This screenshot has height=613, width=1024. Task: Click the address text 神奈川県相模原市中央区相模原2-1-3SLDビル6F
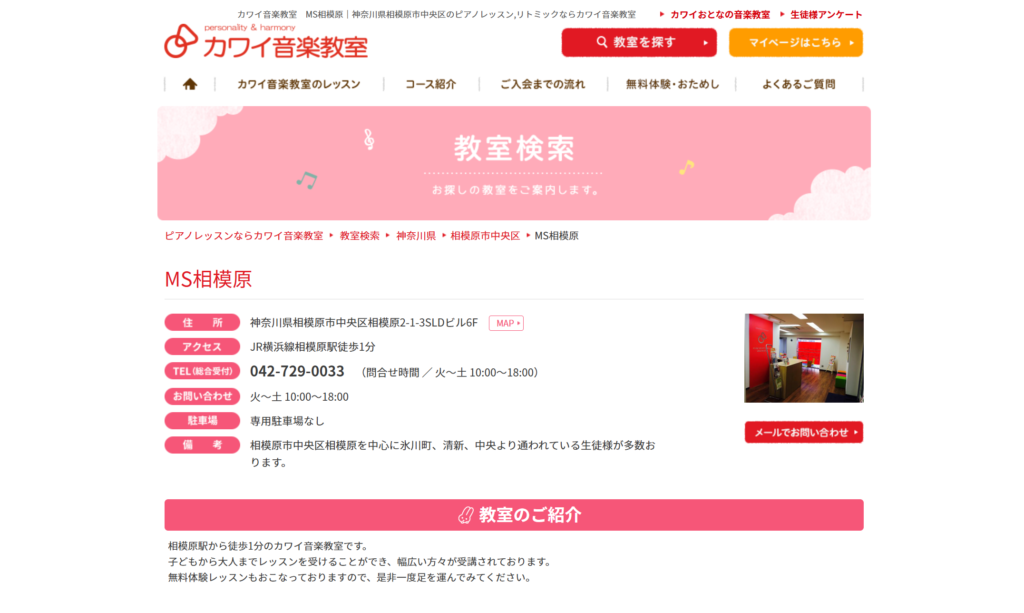coord(364,322)
